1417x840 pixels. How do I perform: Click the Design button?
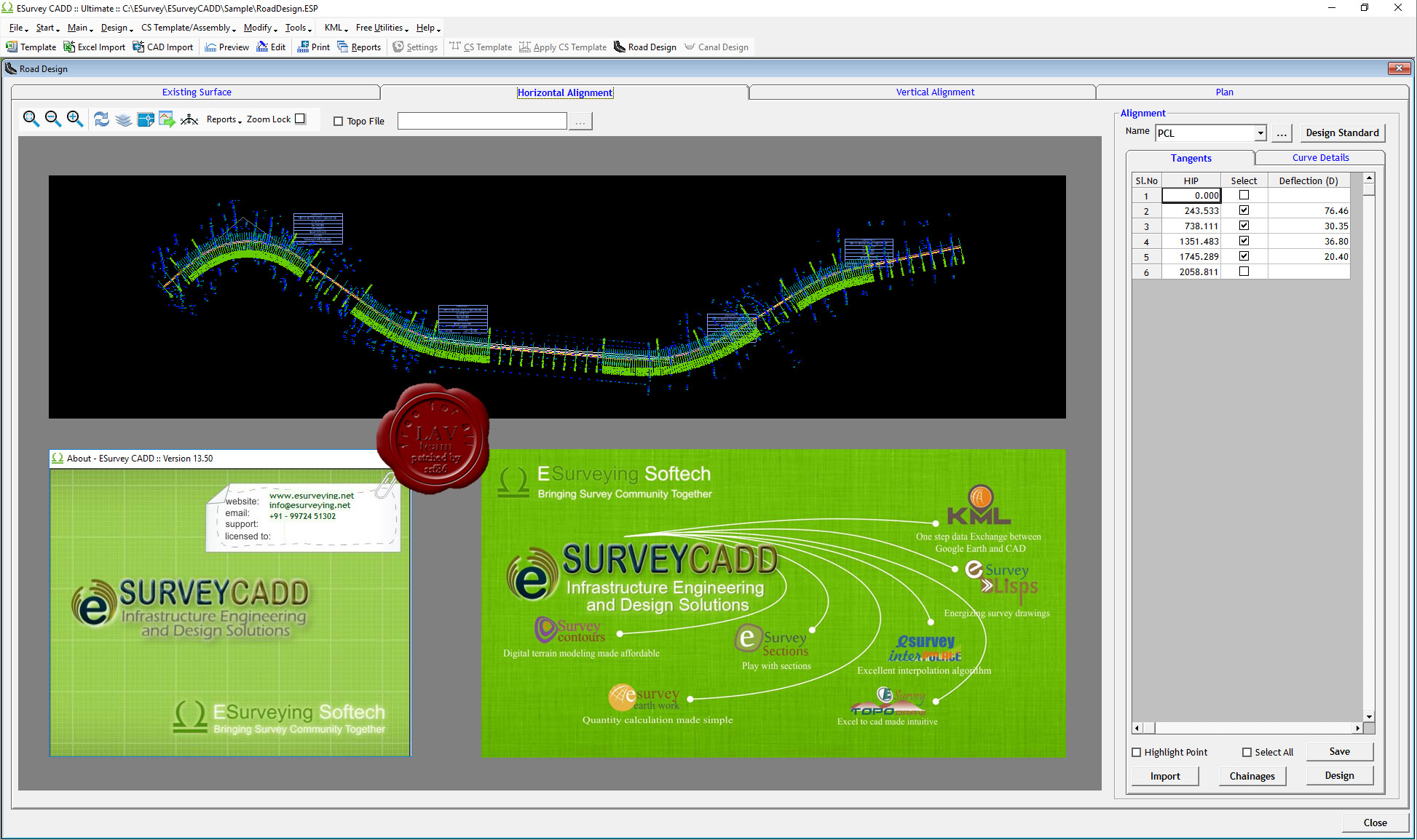pyautogui.click(x=1339, y=776)
